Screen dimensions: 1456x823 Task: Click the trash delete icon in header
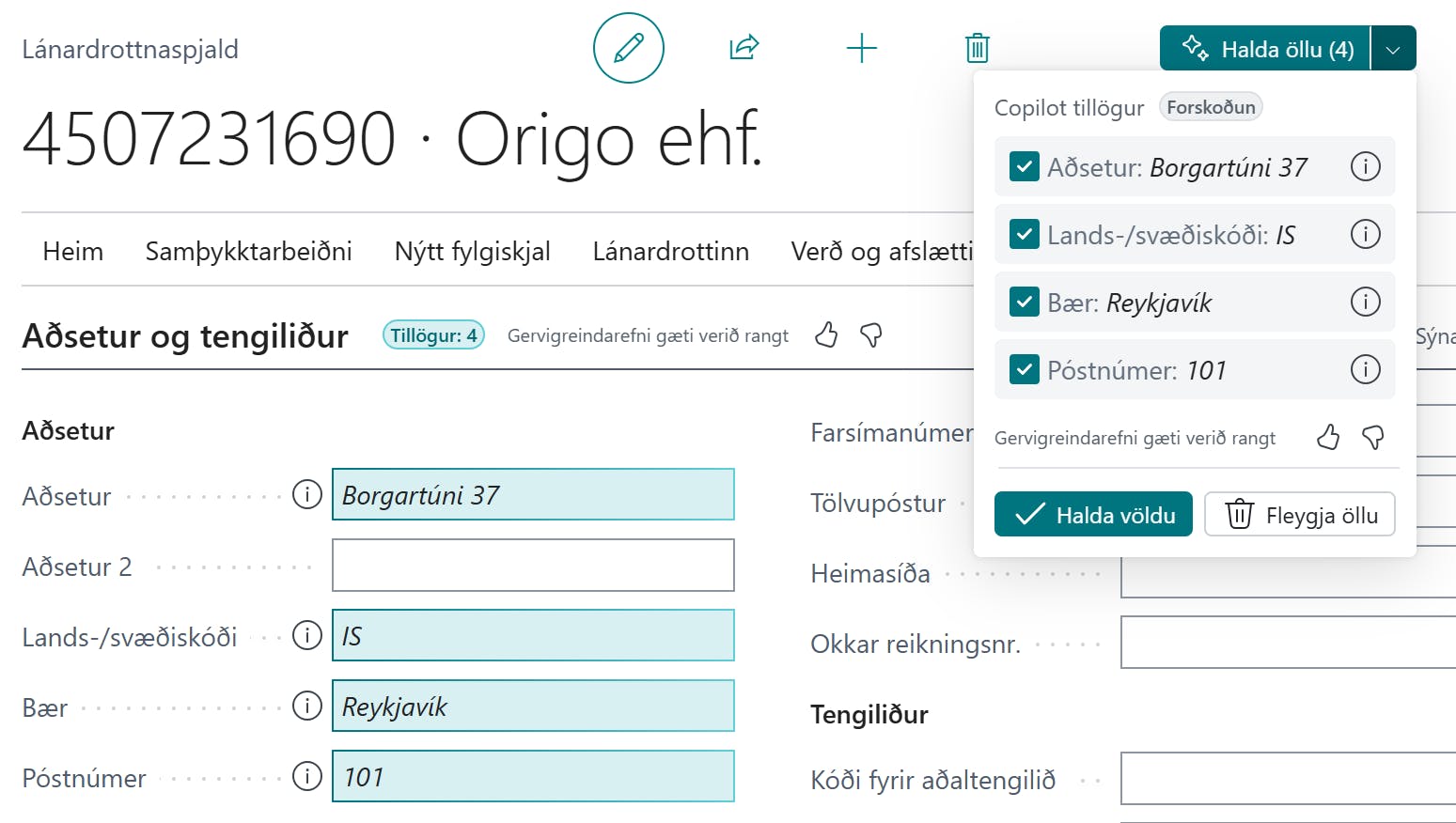(978, 48)
